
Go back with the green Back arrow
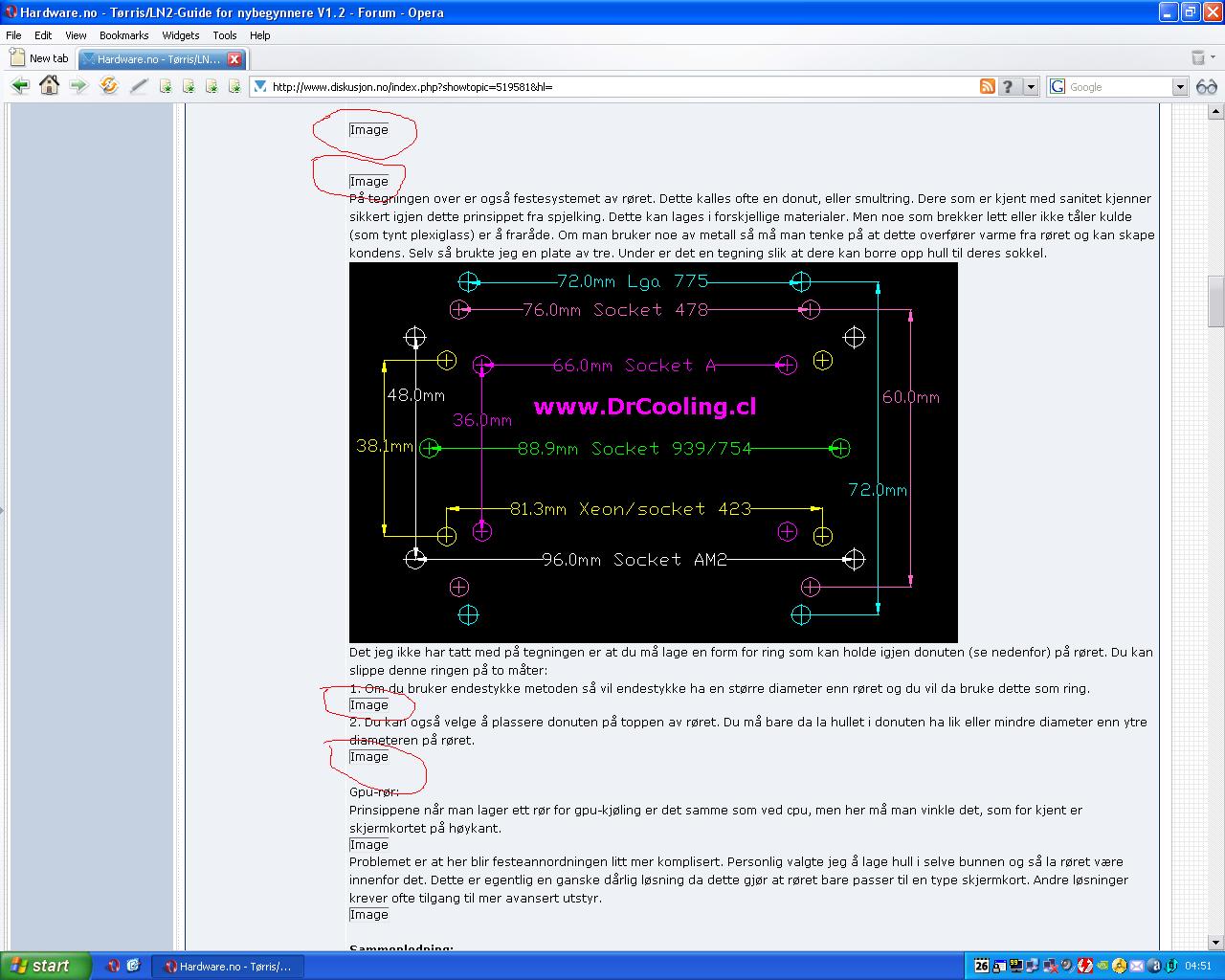(x=19, y=86)
